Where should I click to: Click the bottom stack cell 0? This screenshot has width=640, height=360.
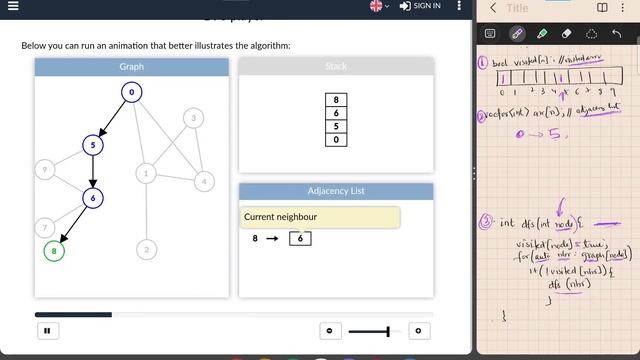336,140
